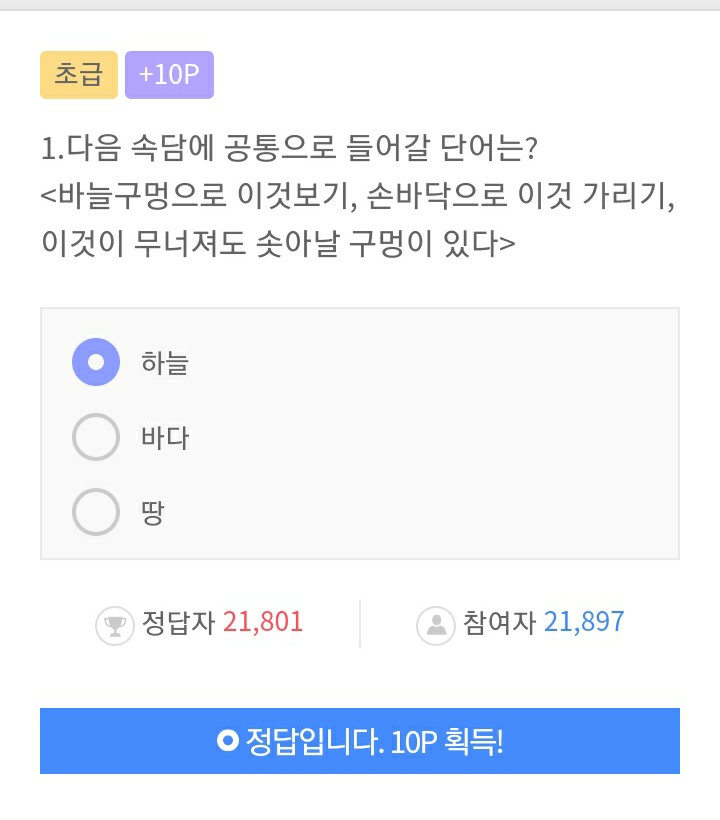
Task: Click the 이것이 무너져도 솟아날 구멍이 있다 line
Action: click(278, 242)
